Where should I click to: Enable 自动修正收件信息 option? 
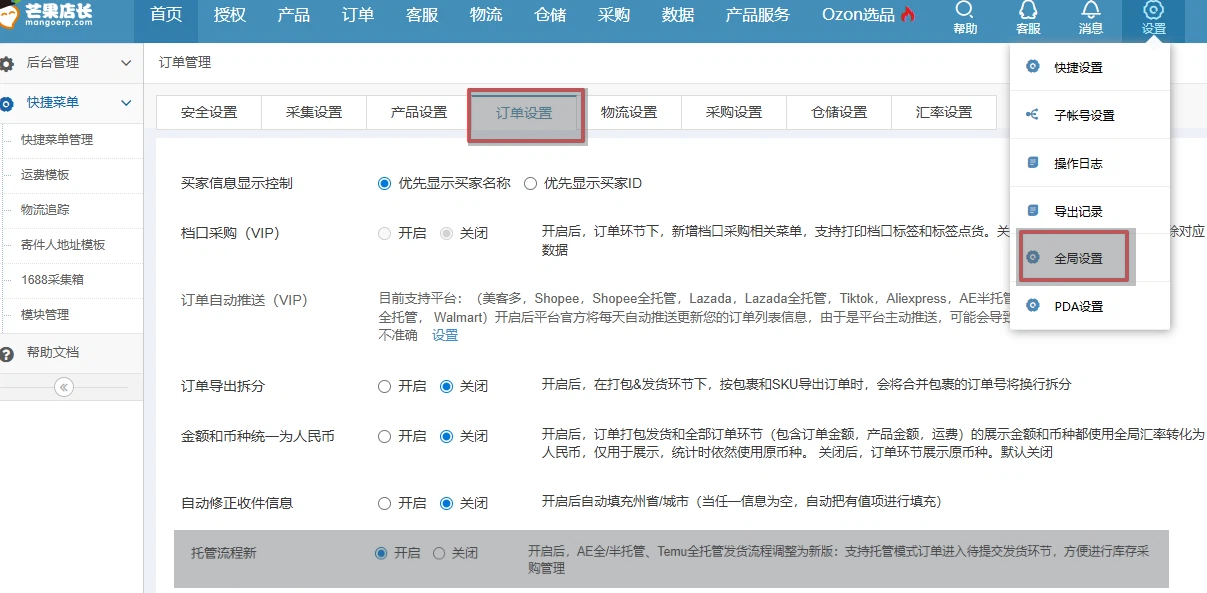[384, 503]
